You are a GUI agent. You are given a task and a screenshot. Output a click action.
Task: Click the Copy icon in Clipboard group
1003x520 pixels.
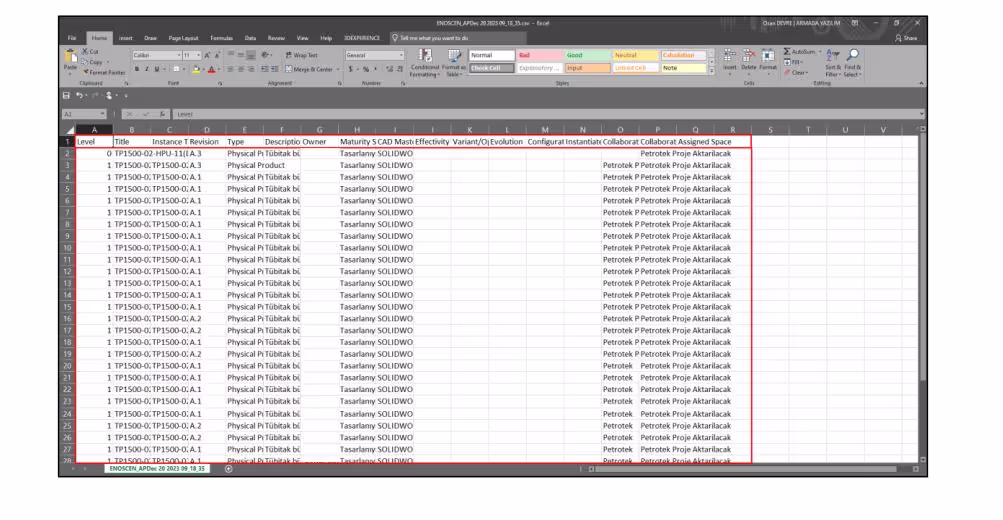coord(84,62)
